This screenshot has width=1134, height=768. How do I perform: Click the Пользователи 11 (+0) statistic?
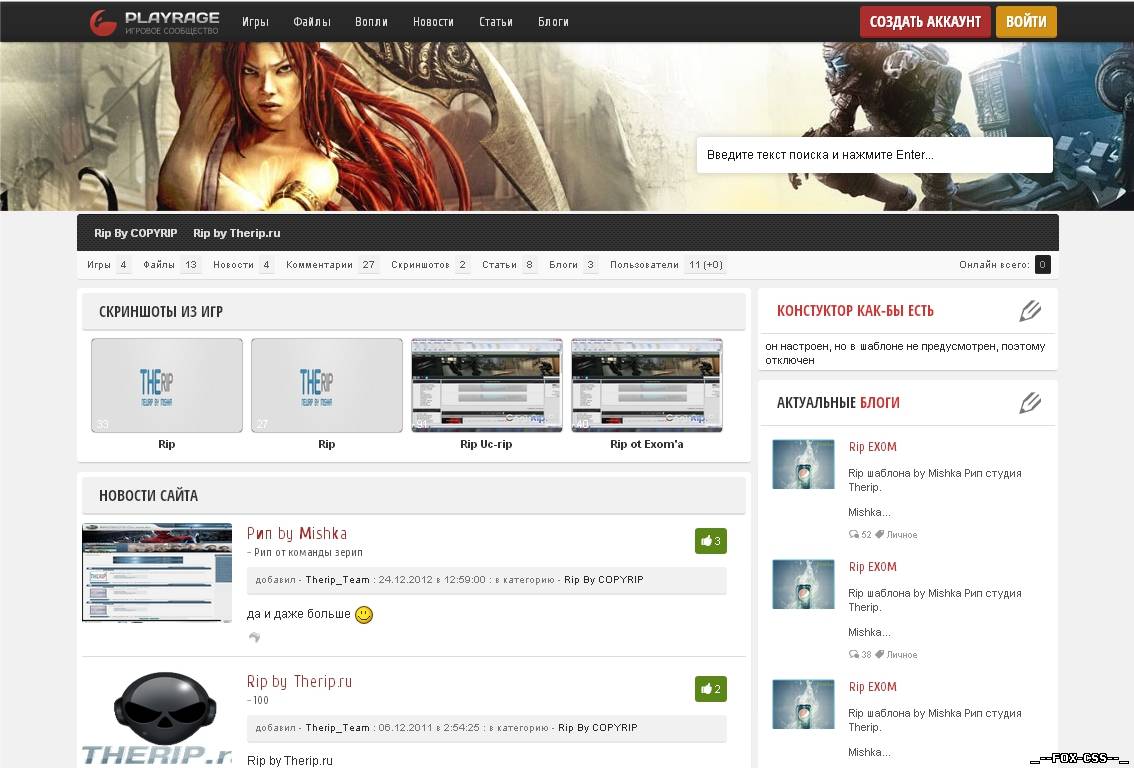tap(667, 265)
